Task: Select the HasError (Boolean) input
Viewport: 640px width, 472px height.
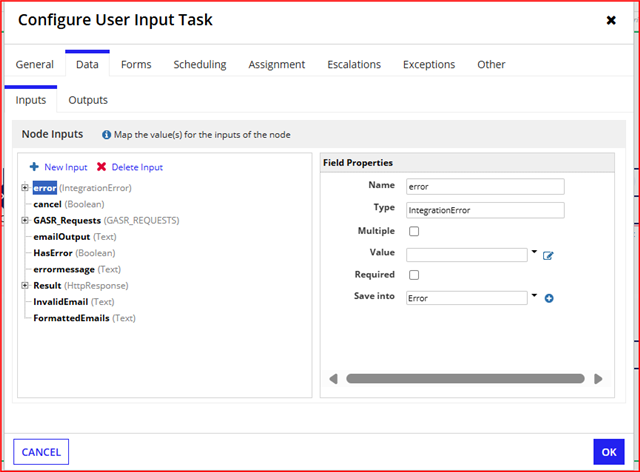Action: click(x=74, y=253)
